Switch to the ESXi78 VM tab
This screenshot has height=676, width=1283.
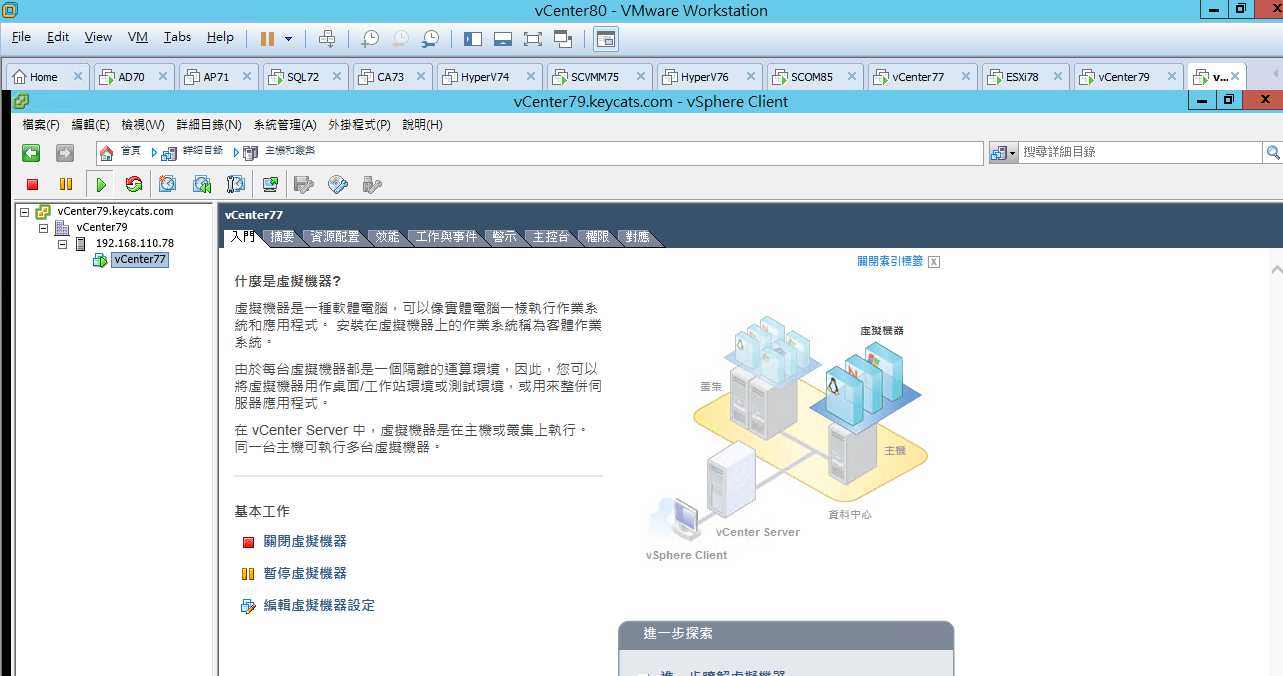point(1023,77)
